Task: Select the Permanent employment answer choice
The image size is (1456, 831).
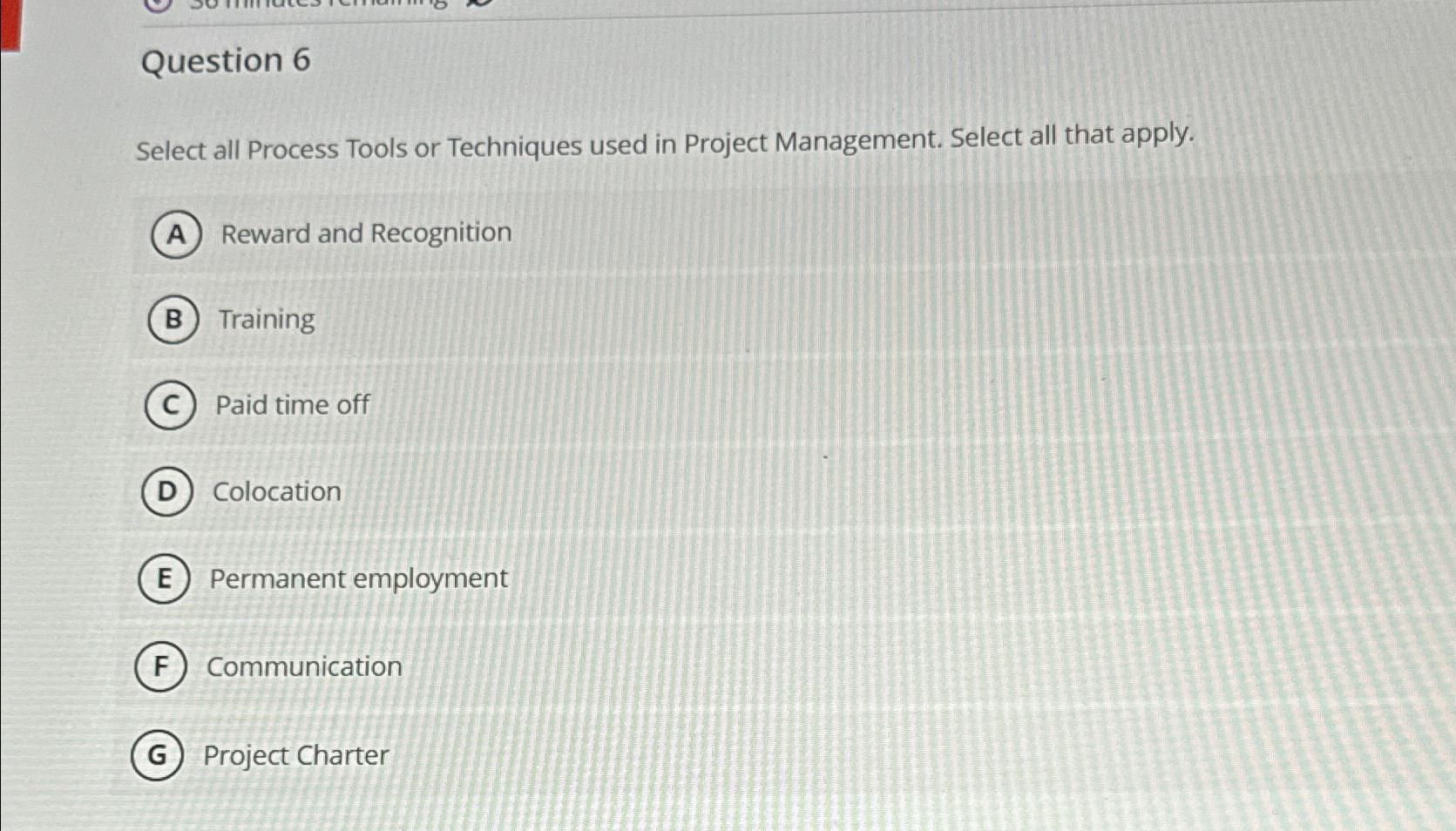Action: (359, 578)
